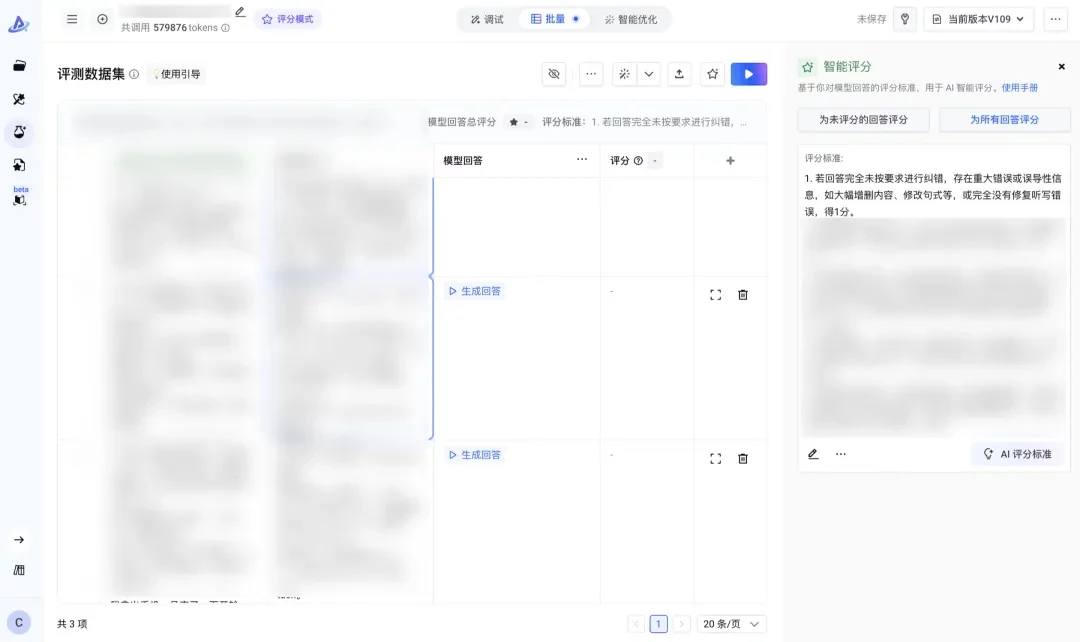Click the 为所有回答评分 button

(x=1005, y=119)
